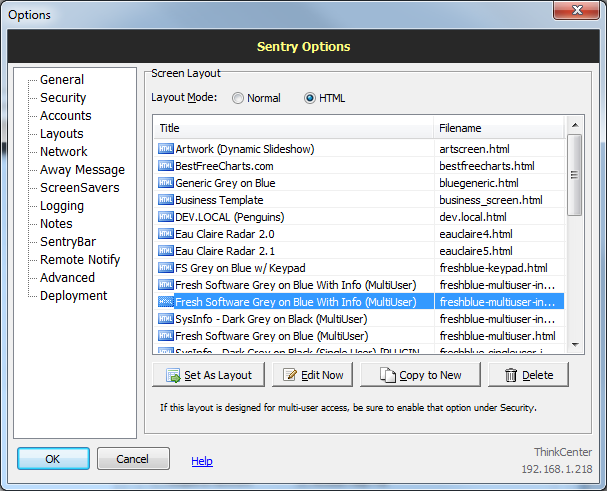Open the Deployment page
Screen dimensions: 607x491
73,295
